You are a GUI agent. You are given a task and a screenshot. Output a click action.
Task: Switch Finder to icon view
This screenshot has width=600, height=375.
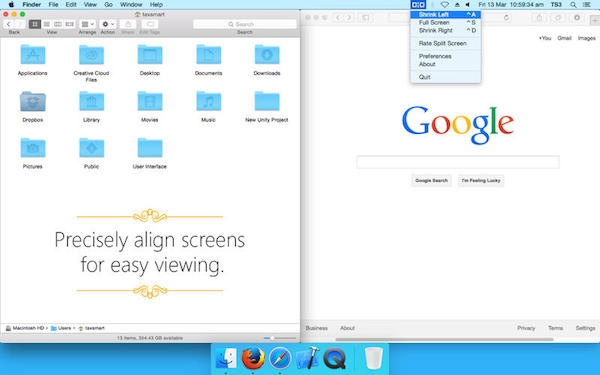[35, 24]
